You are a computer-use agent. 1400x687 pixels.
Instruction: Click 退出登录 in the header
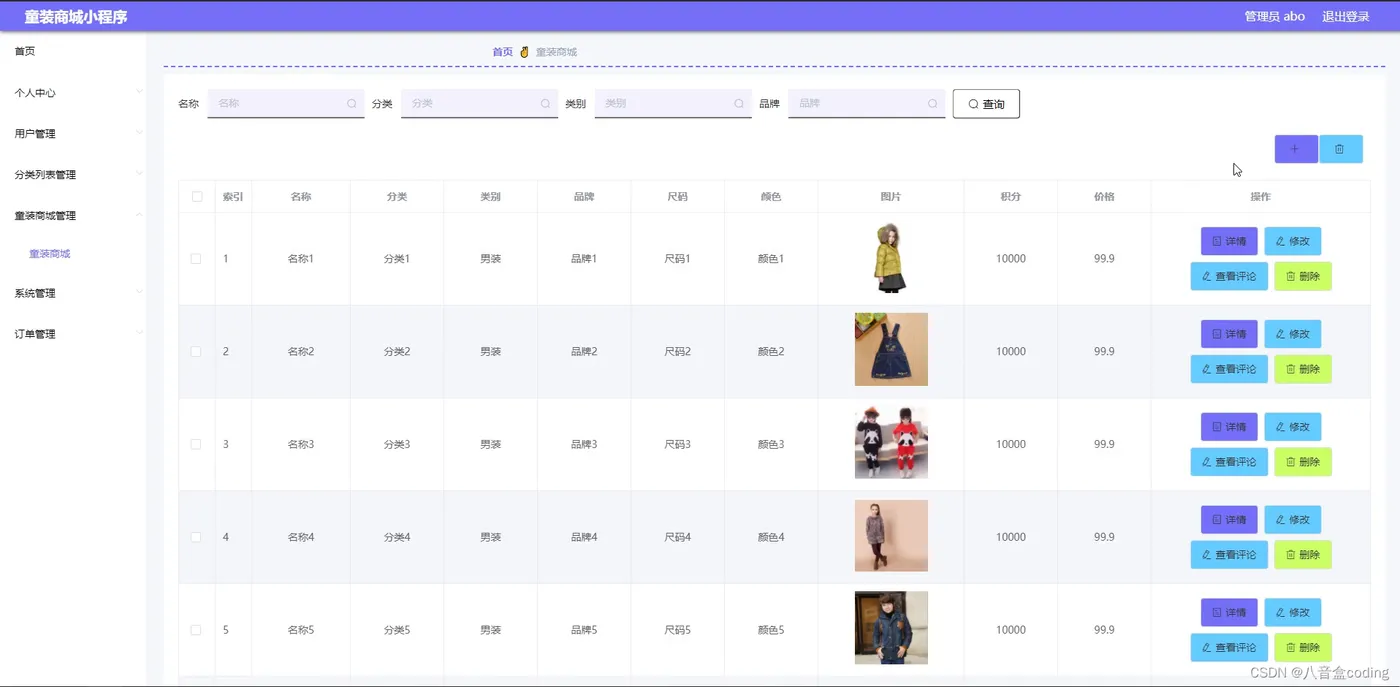pyautogui.click(x=1345, y=16)
